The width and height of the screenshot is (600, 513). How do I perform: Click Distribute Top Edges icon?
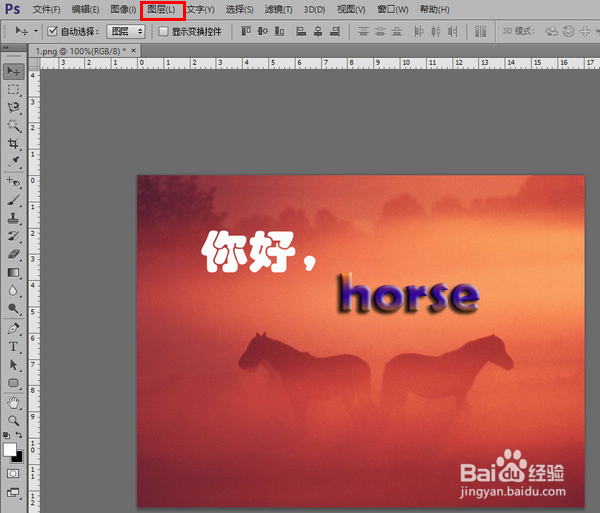pos(363,31)
